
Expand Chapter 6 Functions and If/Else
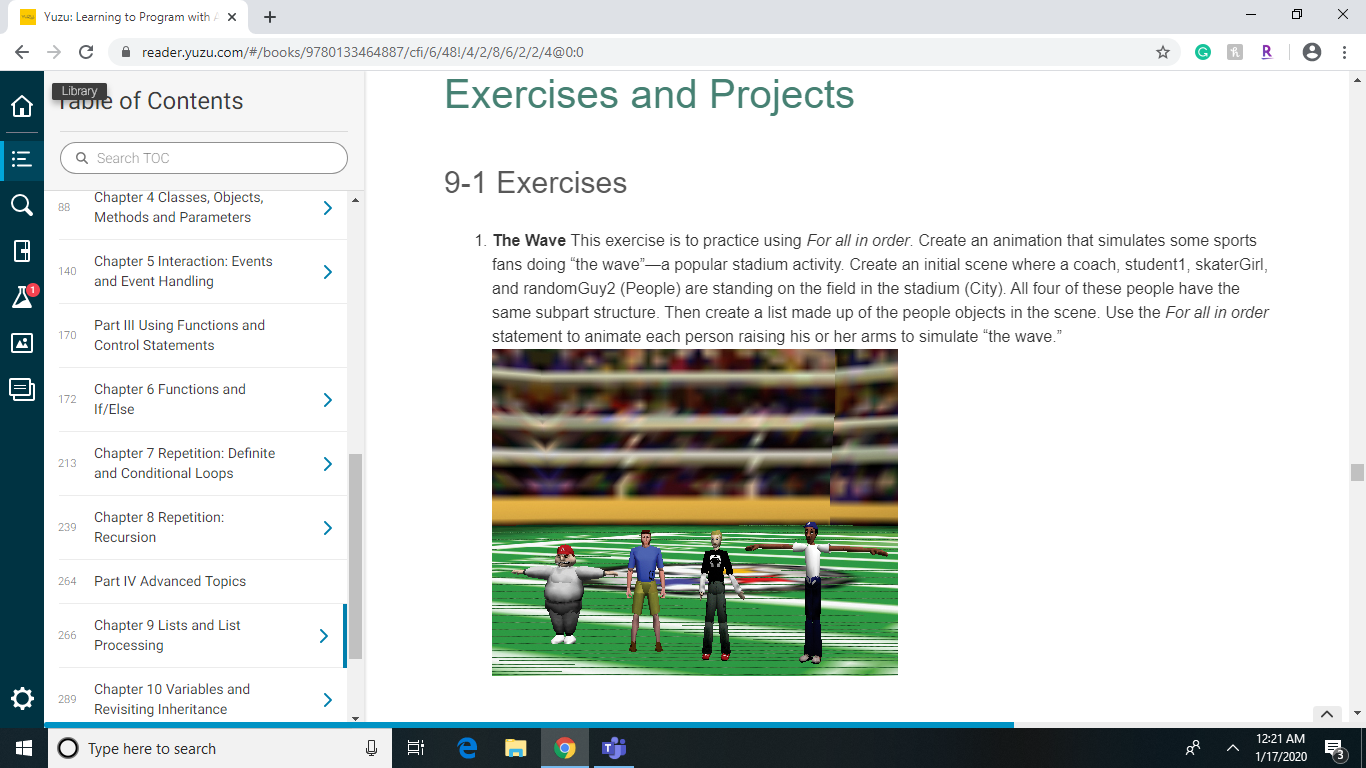click(327, 399)
